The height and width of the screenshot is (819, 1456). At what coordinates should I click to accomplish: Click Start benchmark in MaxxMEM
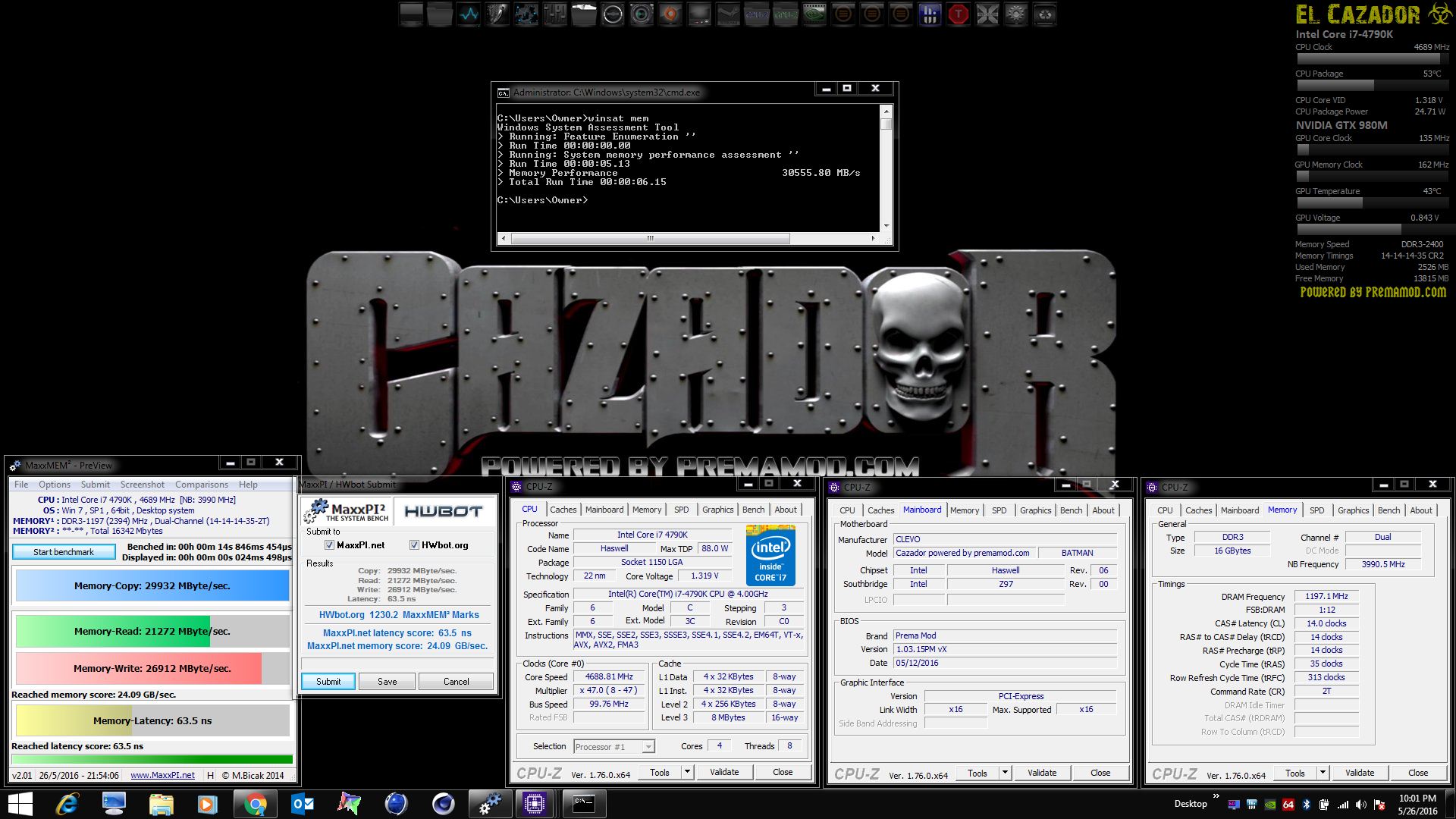(64, 552)
